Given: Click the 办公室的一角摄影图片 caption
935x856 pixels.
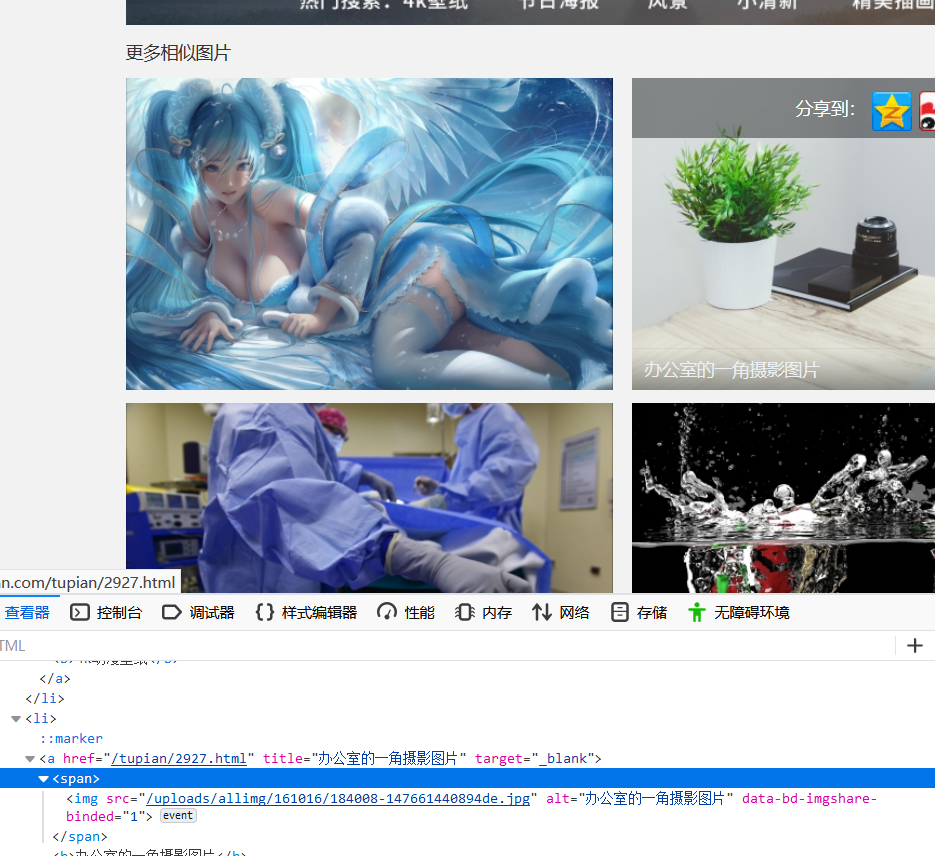Looking at the screenshot, I should [x=731, y=370].
